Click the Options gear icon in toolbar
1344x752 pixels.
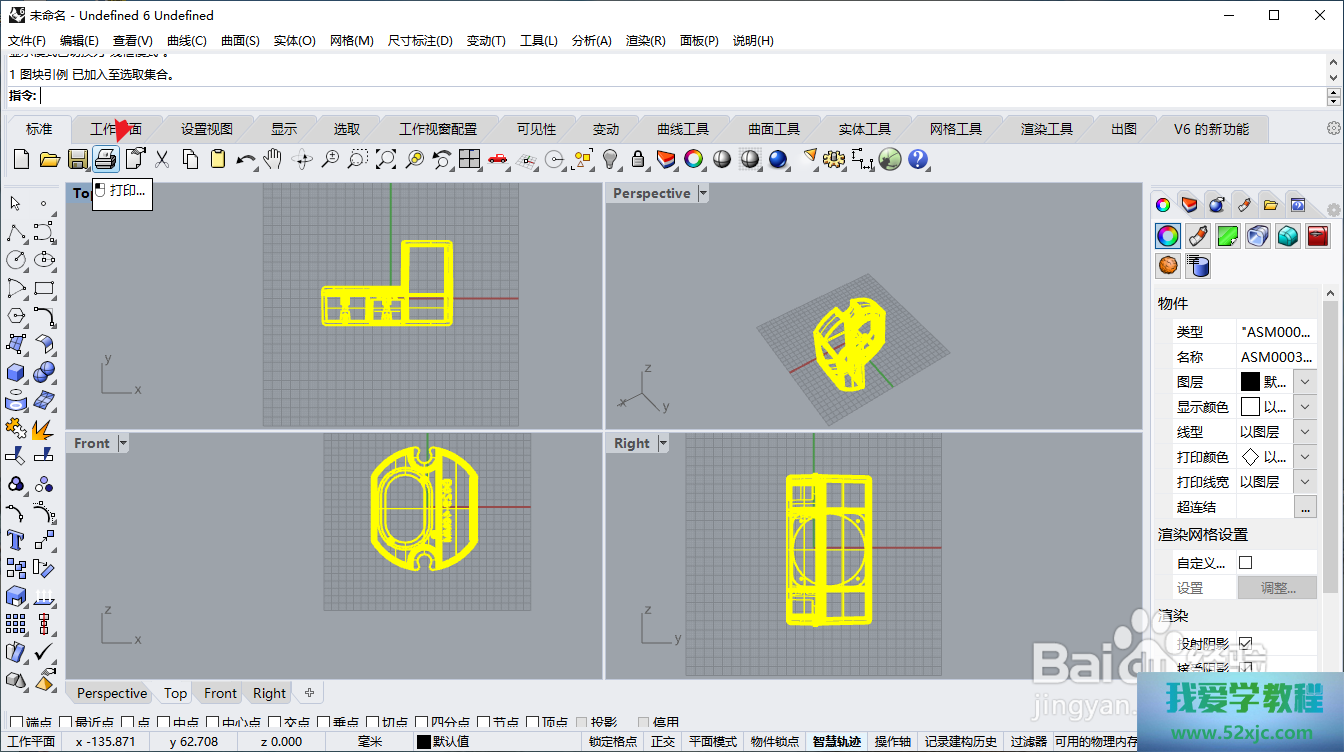[834, 159]
